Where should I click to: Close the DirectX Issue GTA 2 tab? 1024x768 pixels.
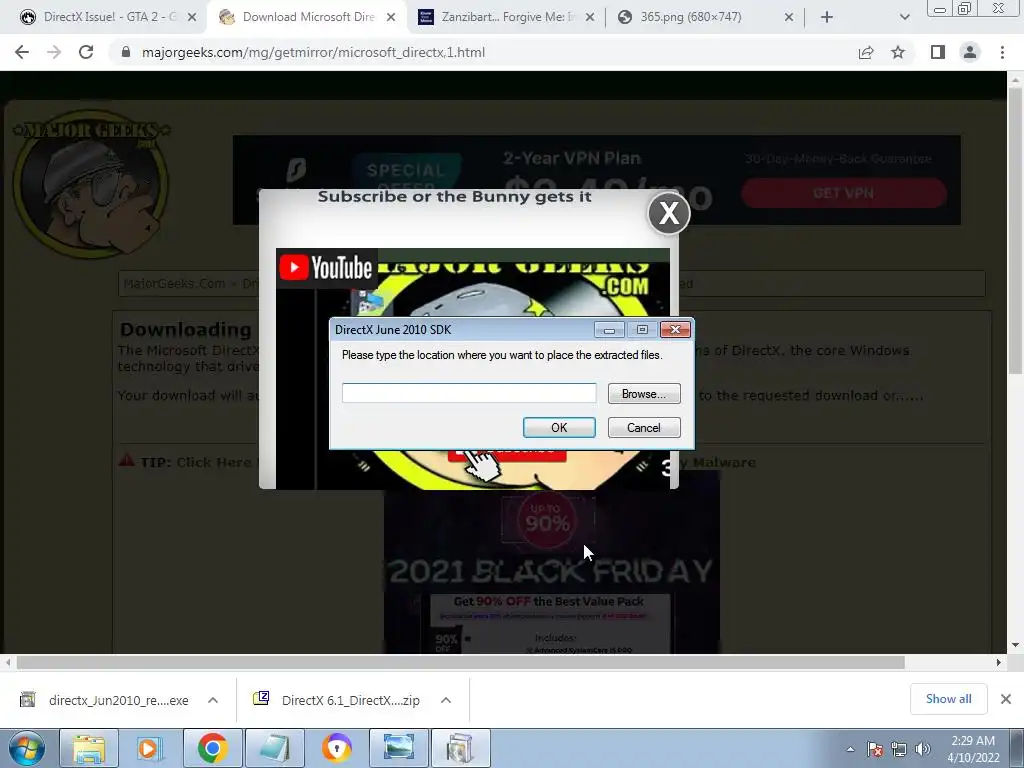(x=192, y=18)
